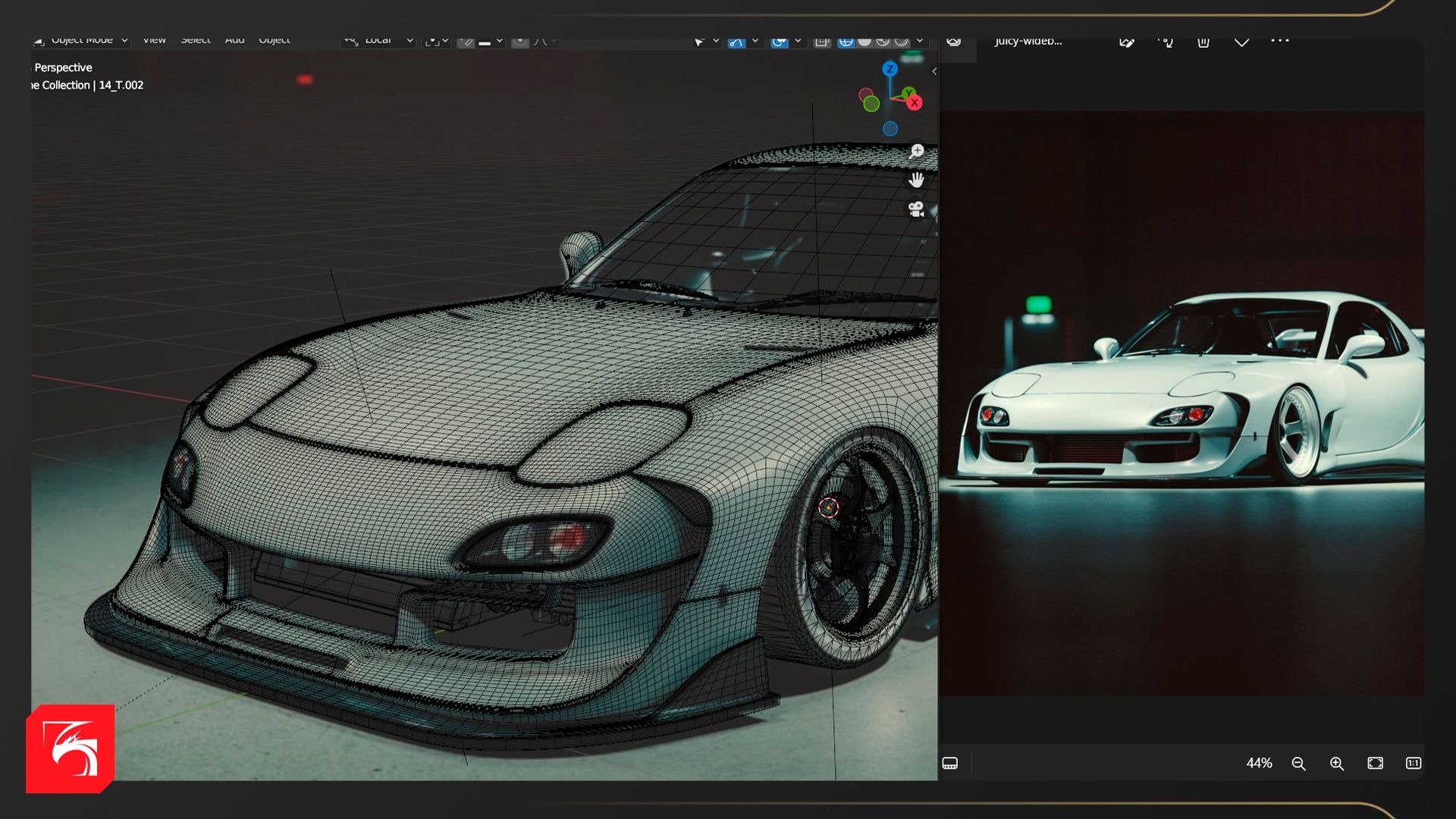
Task: Toggle the show gizmos button
Action: pyautogui.click(x=736, y=42)
